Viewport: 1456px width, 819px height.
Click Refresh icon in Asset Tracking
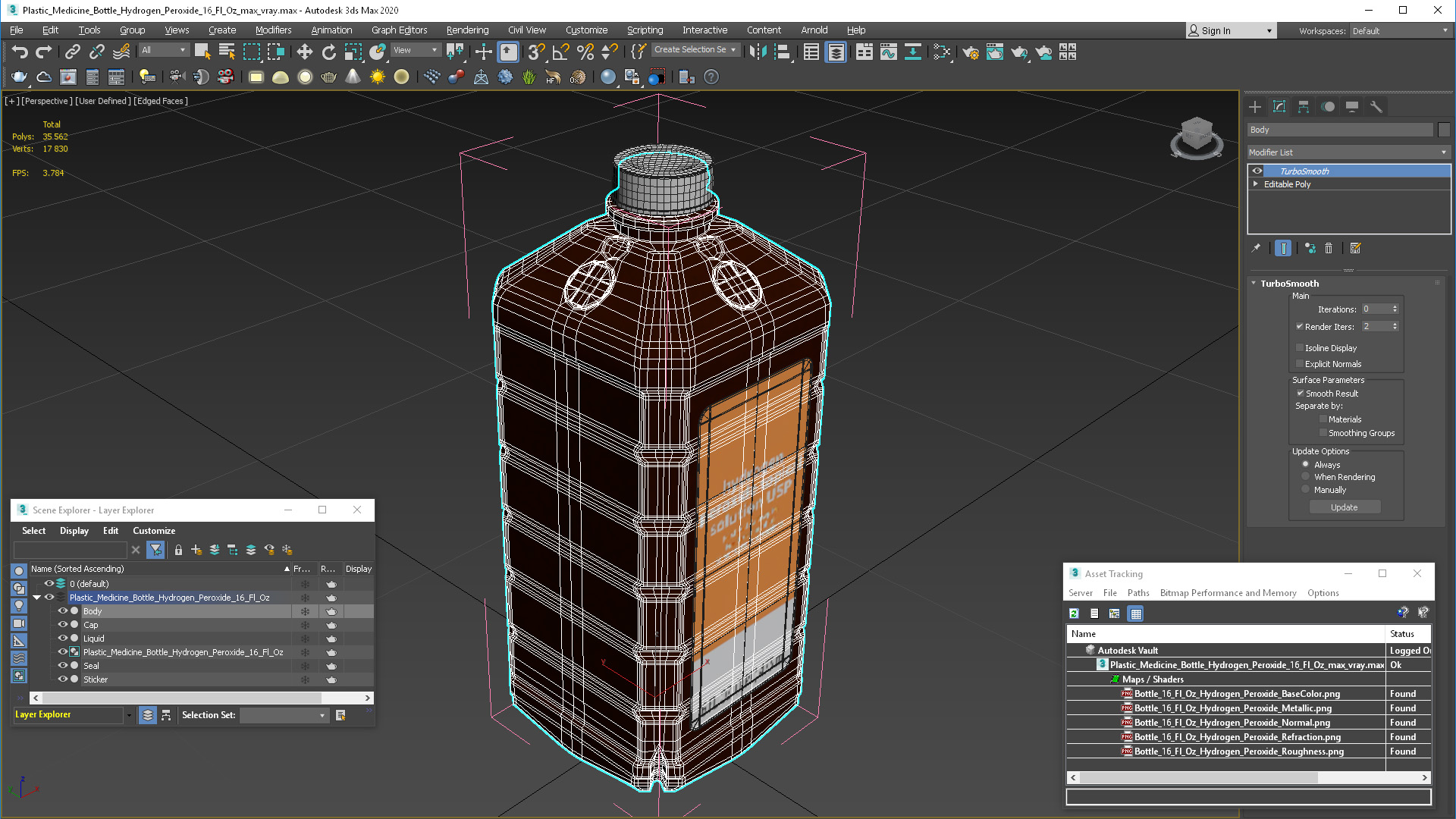pyautogui.click(x=1074, y=613)
